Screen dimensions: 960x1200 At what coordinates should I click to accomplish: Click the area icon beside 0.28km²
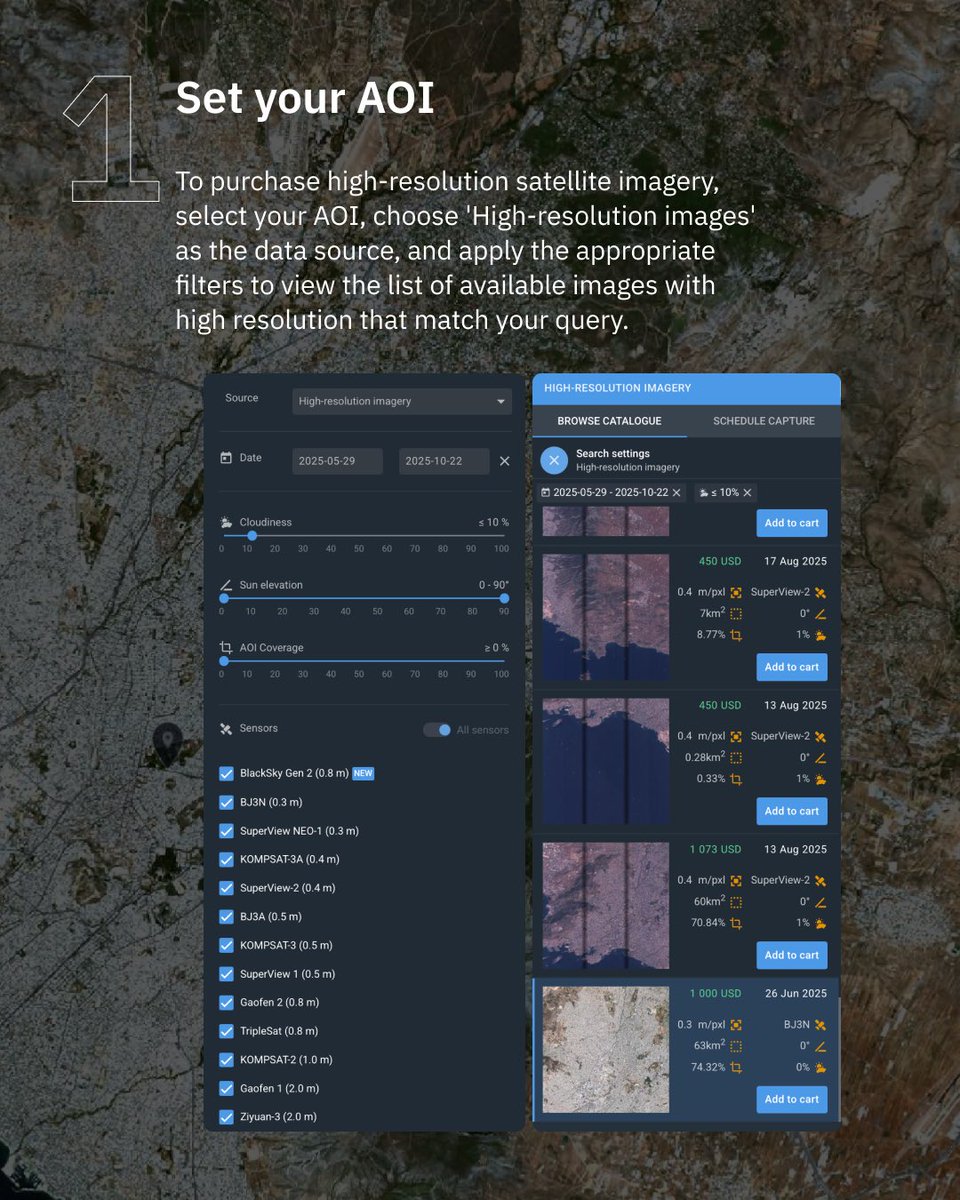(x=736, y=758)
